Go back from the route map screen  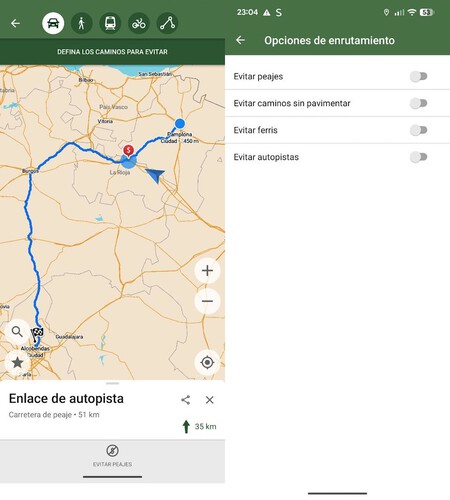pyautogui.click(x=15, y=23)
